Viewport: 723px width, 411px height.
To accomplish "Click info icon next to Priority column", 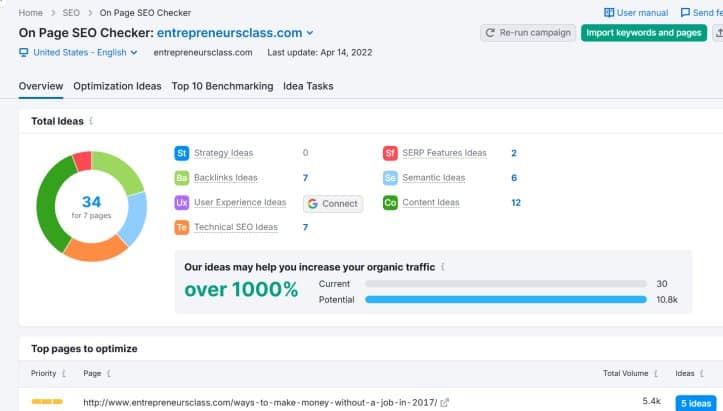I will [x=64, y=374].
